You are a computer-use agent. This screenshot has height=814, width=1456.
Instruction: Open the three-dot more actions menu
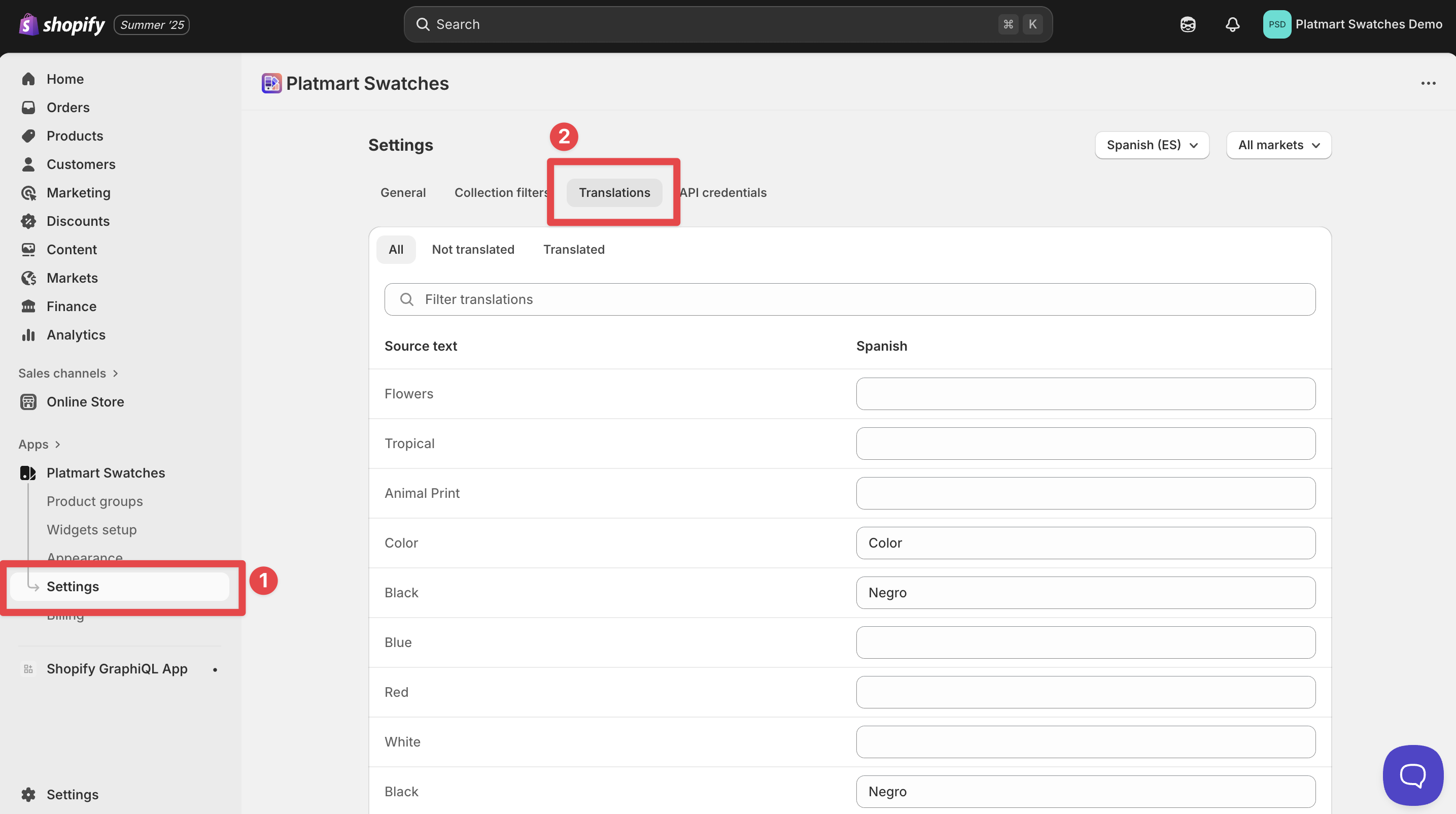(1428, 83)
